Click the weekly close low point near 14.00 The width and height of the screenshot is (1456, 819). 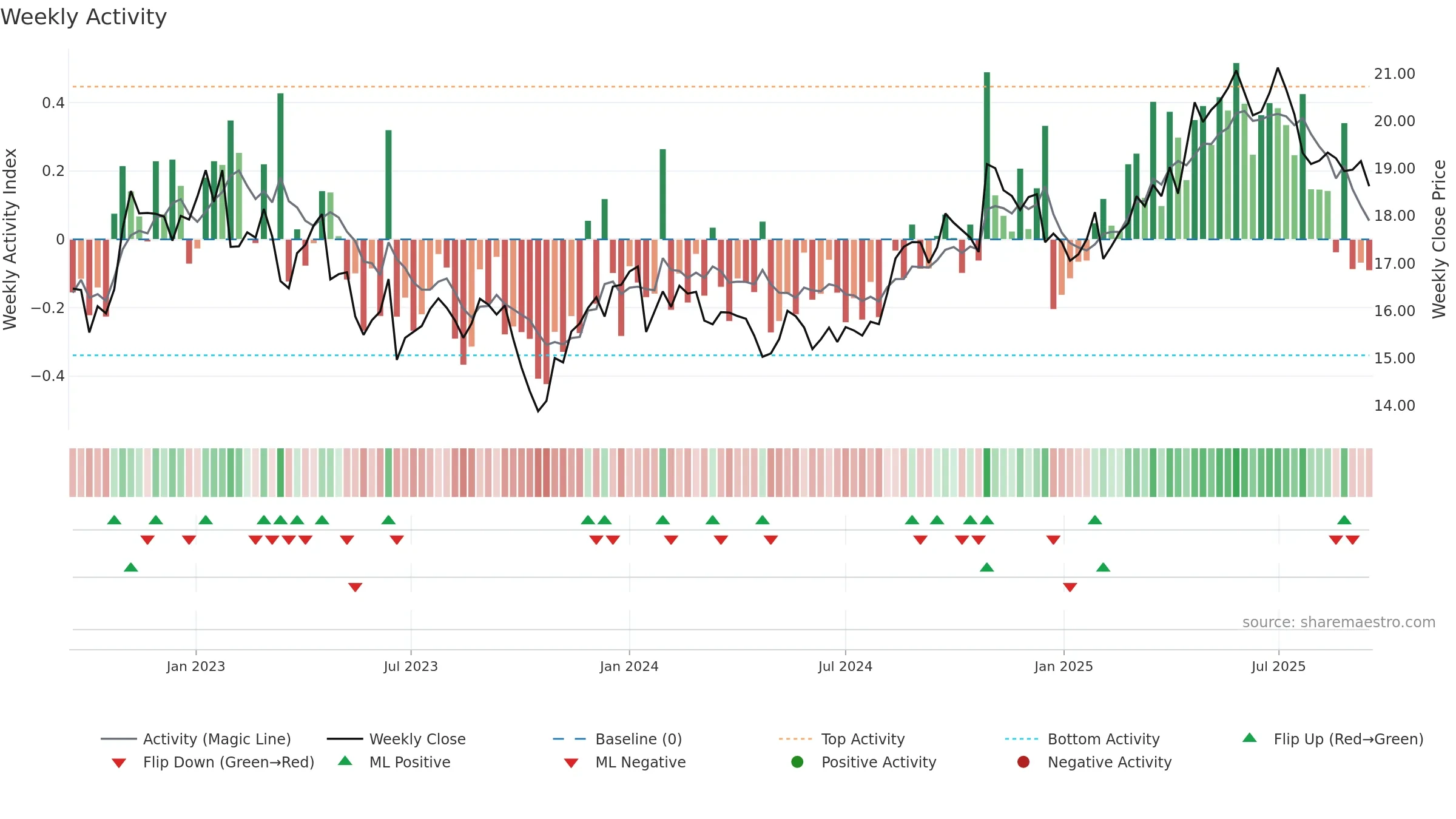[x=538, y=411]
